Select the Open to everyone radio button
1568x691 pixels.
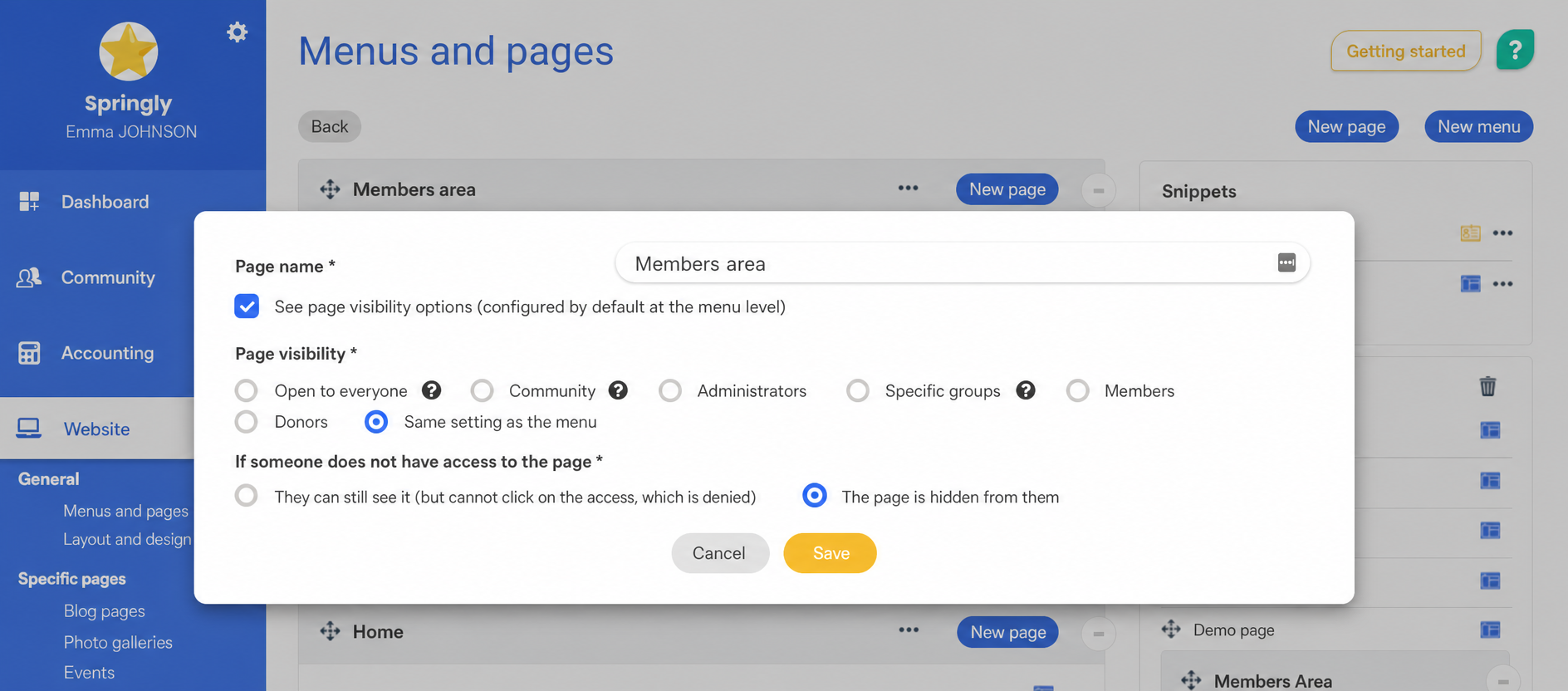coord(246,390)
